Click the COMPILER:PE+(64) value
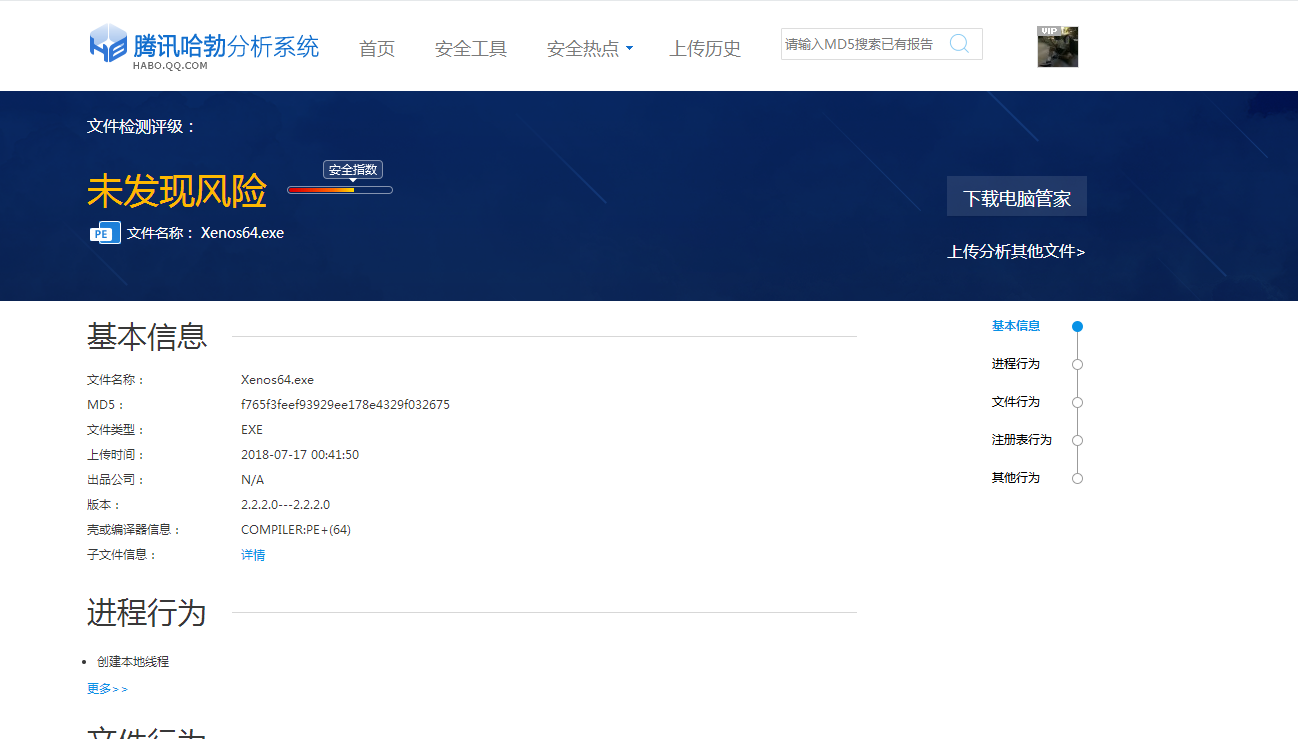1298x739 pixels. [296, 530]
